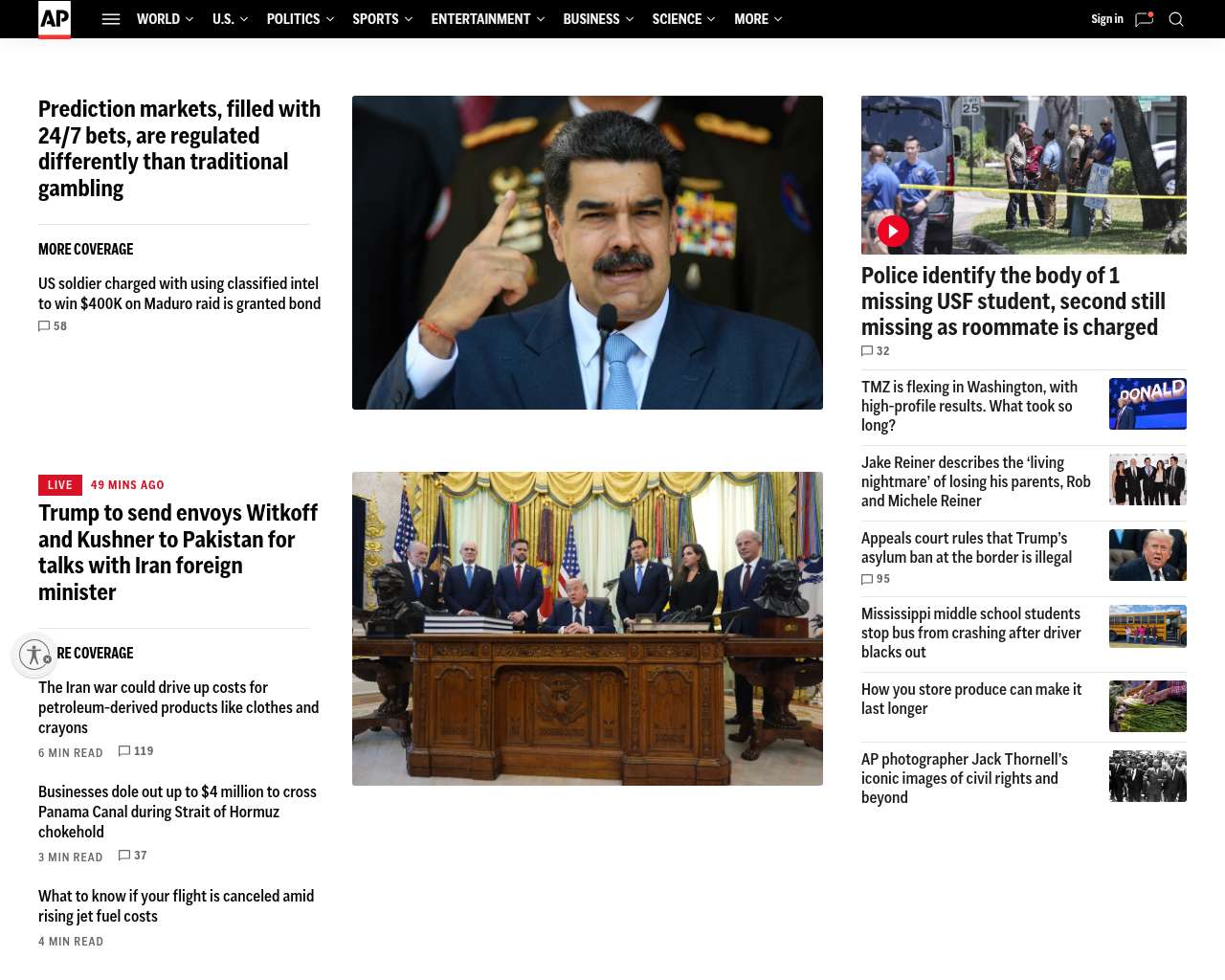Click the school bus story thumbnail
The width and height of the screenshot is (1225, 980).
[x=1147, y=626]
